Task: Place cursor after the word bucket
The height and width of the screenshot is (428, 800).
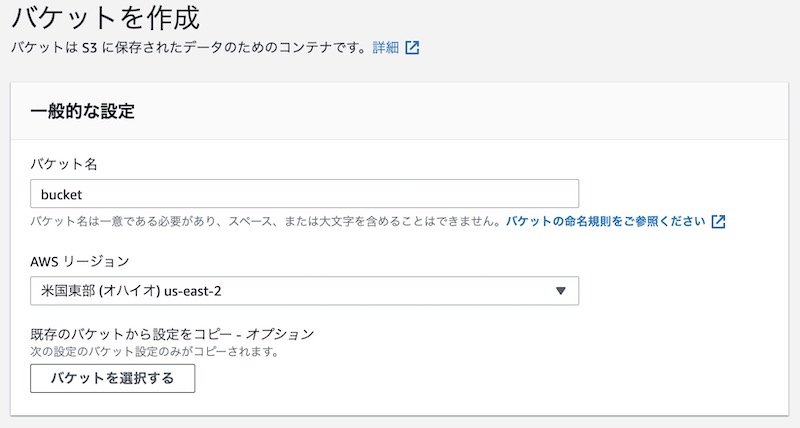Action: pyautogui.click(x=83, y=194)
